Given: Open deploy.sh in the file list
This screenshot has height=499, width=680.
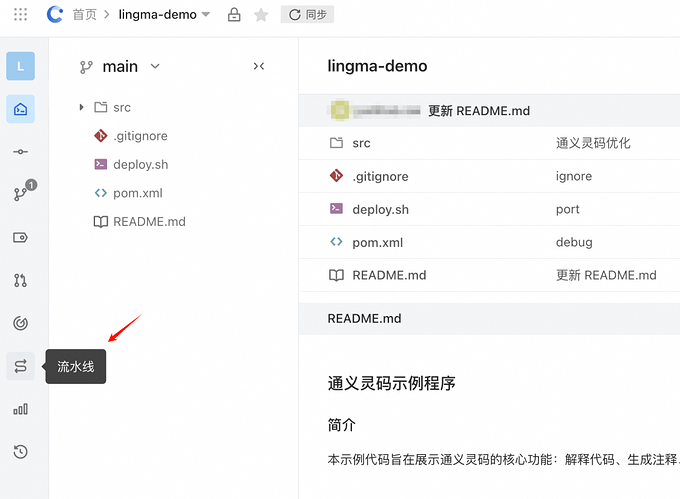Looking at the screenshot, I should pos(380,209).
